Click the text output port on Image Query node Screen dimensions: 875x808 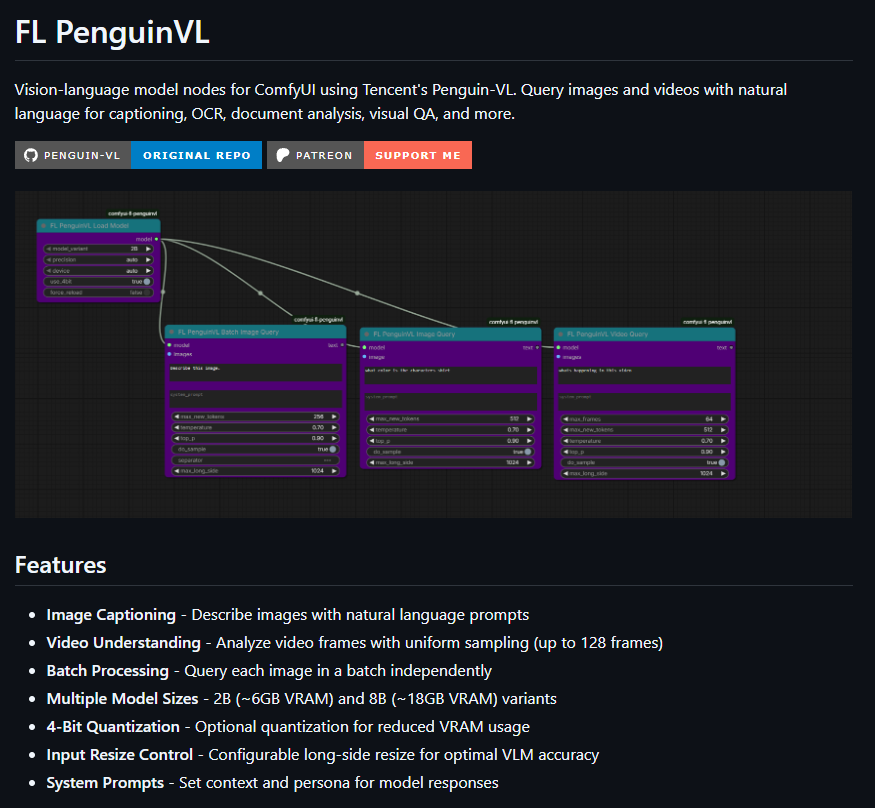click(537, 347)
